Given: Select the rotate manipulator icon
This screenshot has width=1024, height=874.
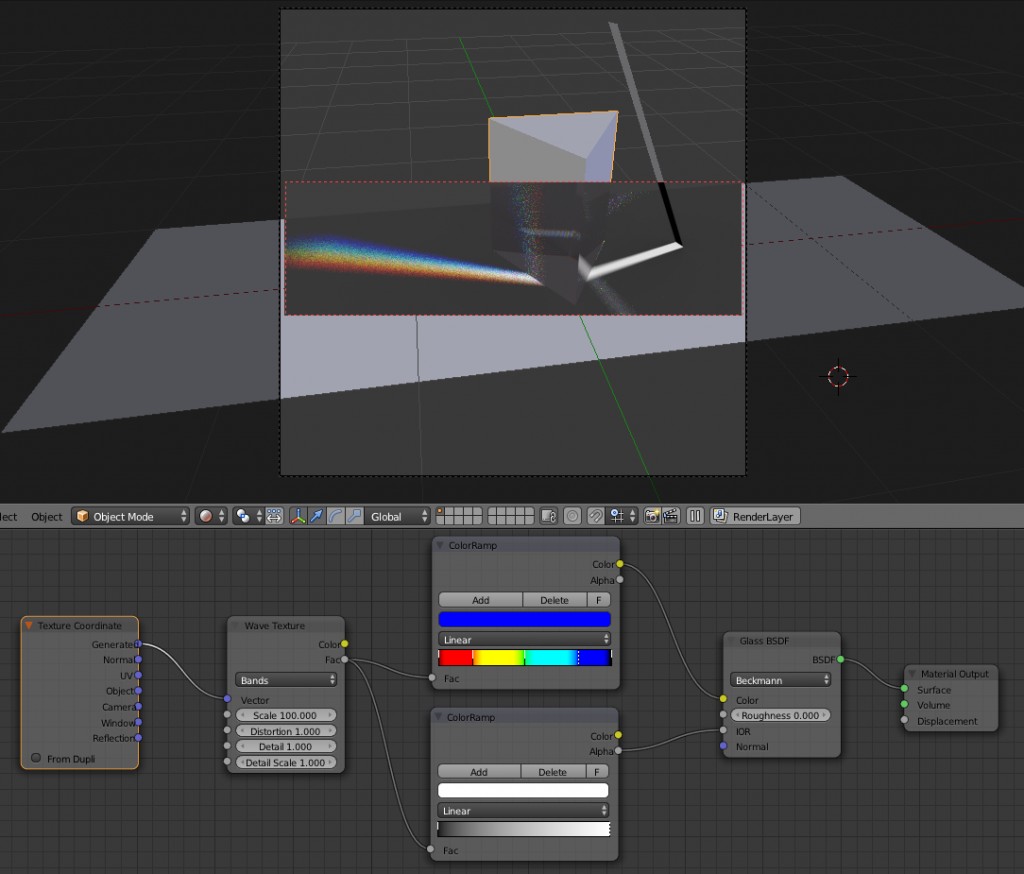Looking at the screenshot, I should [337, 516].
